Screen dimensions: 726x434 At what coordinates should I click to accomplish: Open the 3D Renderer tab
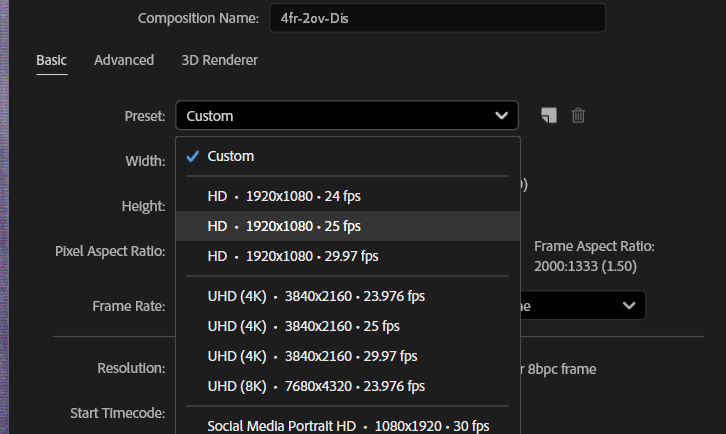pyautogui.click(x=219, y=60)
